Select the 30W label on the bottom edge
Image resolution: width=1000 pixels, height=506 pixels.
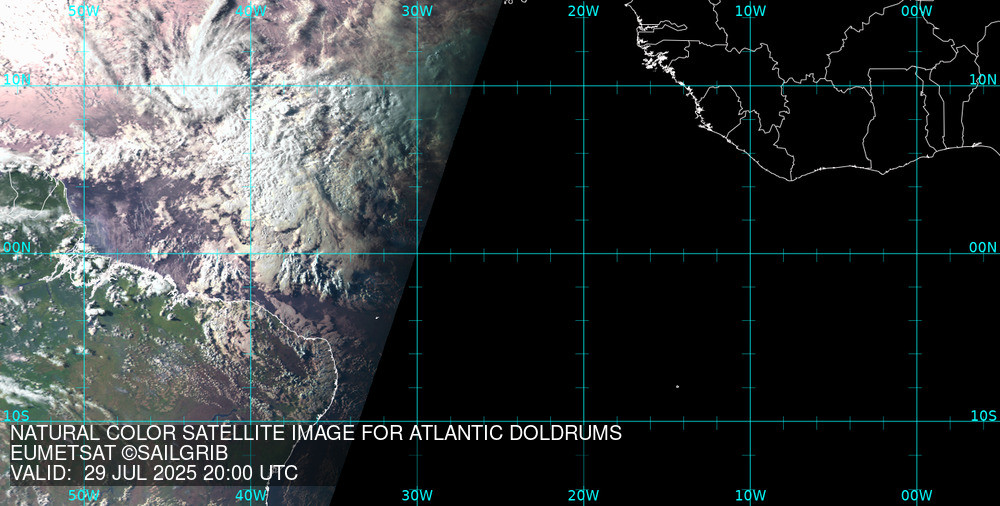click(x=417, y=496)
